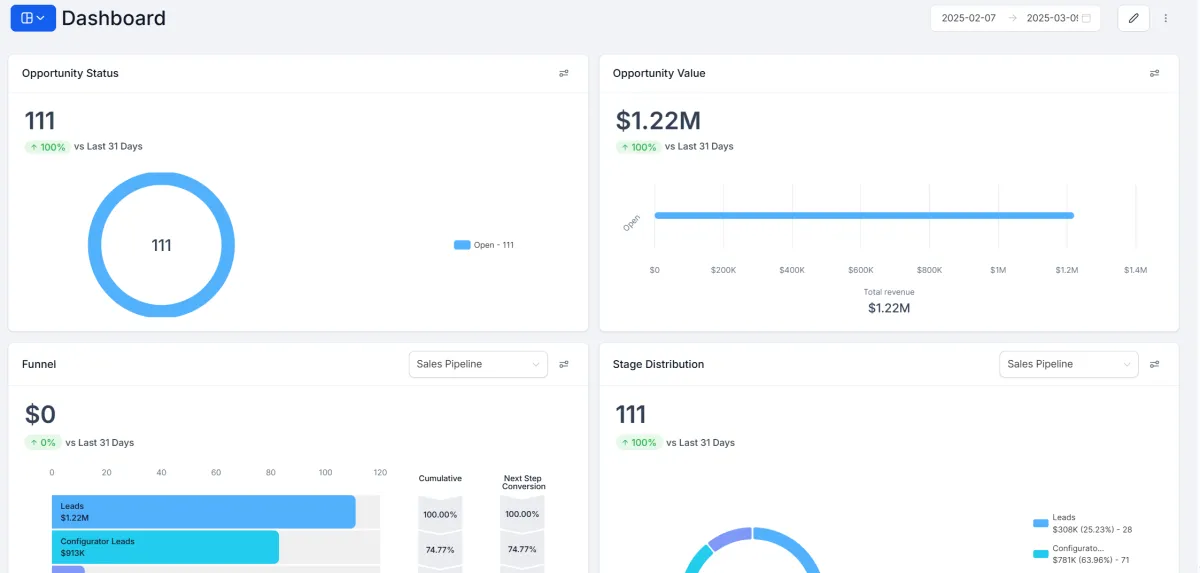Open the date range calendar icon
Screen dimensions: 1200x573
click(1086, 18)
